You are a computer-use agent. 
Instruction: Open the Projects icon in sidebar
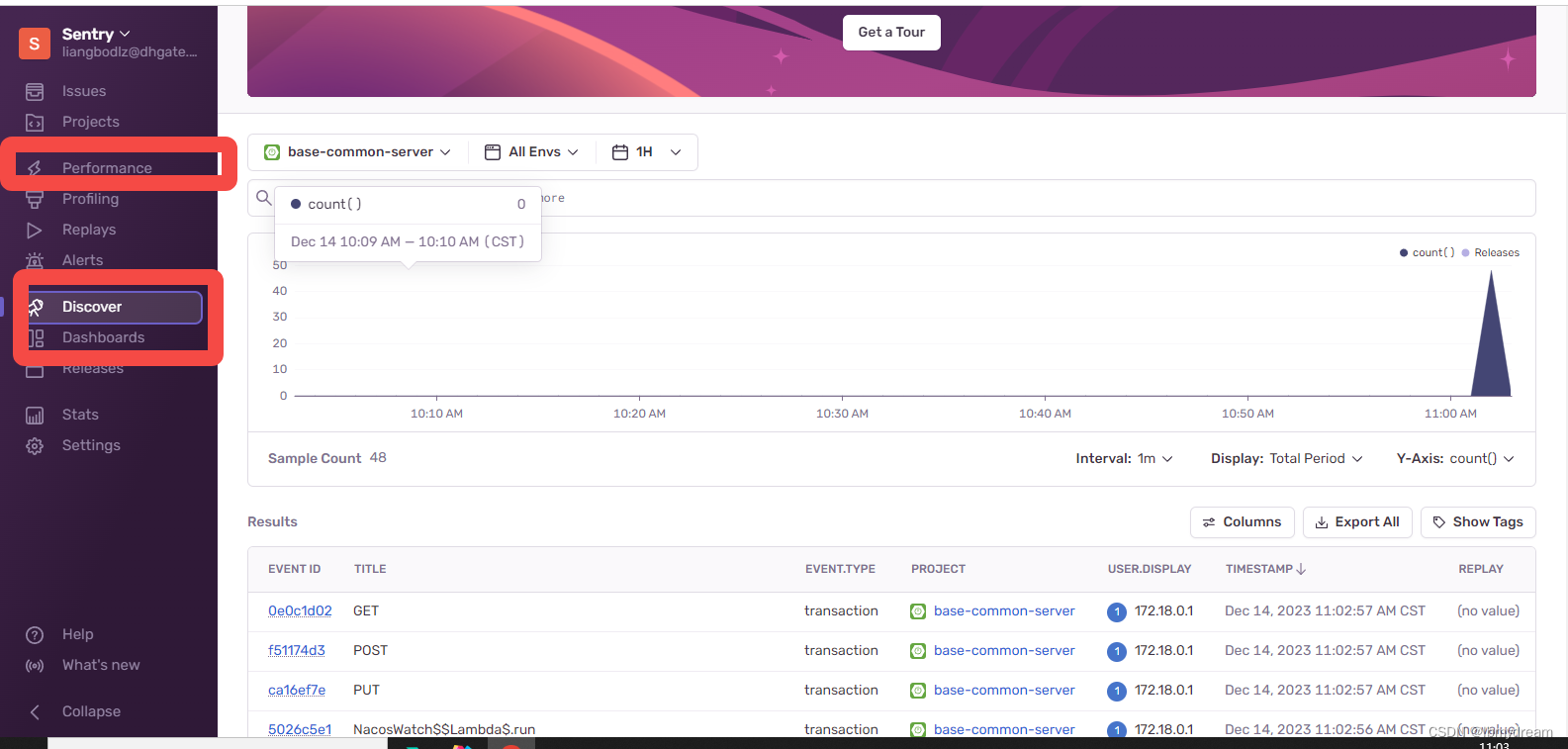(35, 123)
